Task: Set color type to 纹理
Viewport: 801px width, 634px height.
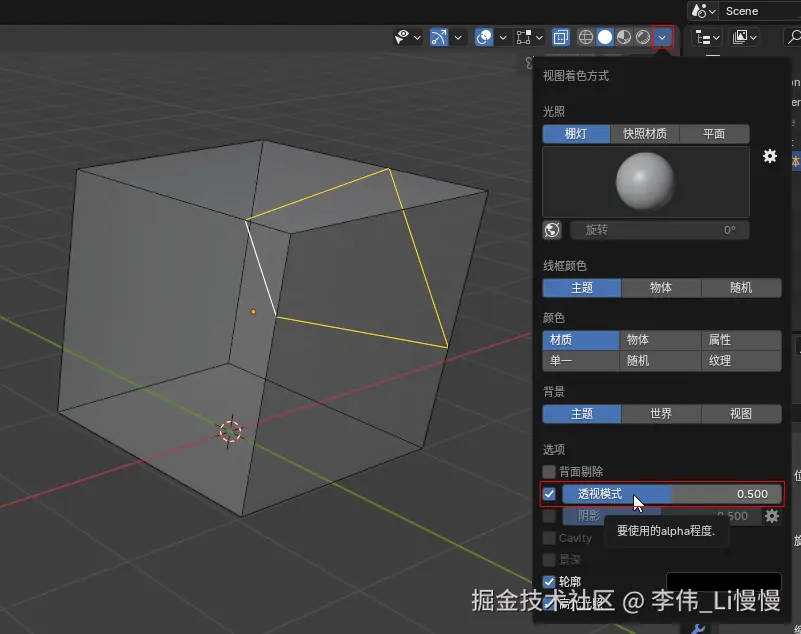Action: 741,361
